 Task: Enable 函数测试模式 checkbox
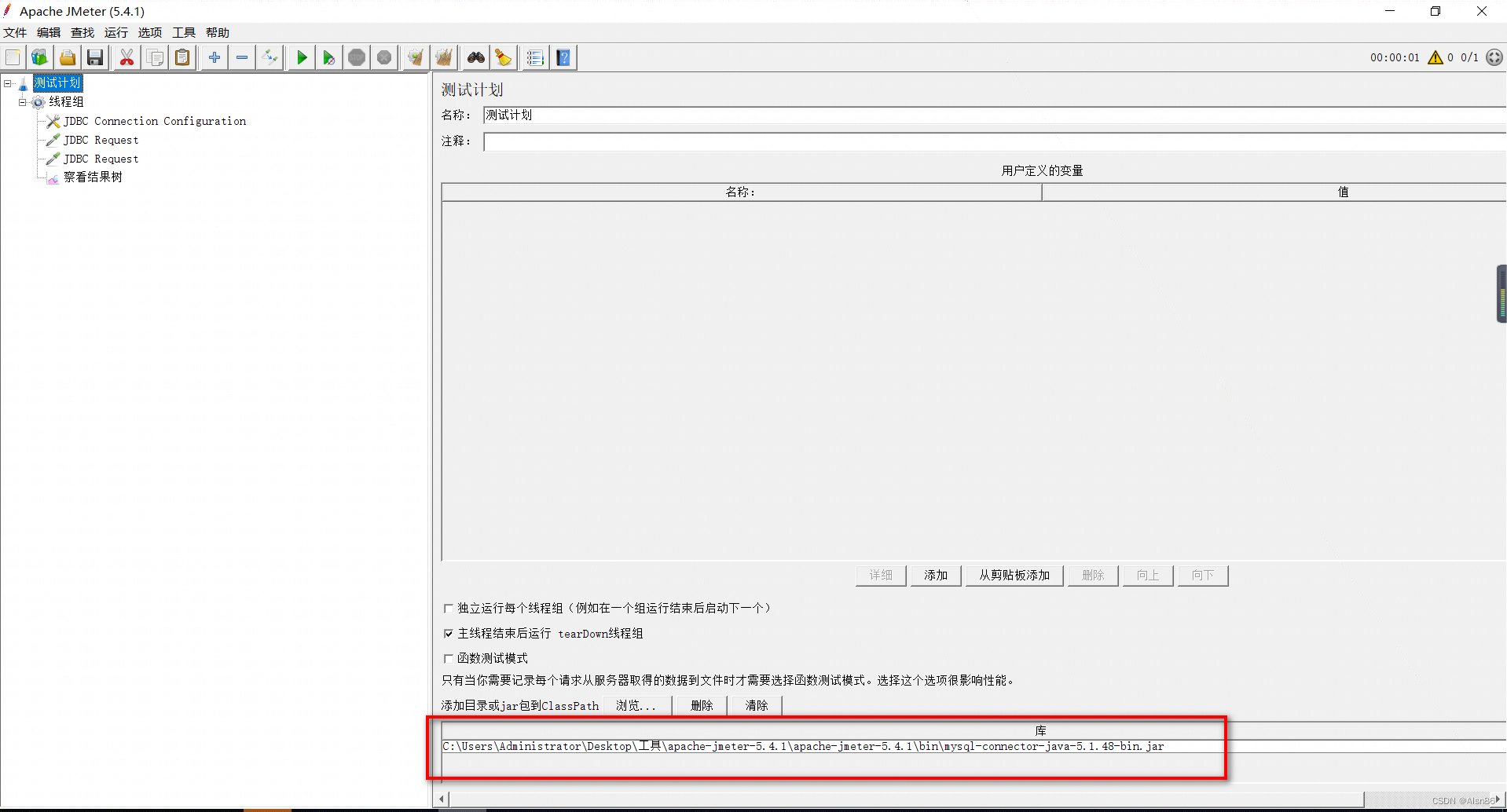pos(449,658)
